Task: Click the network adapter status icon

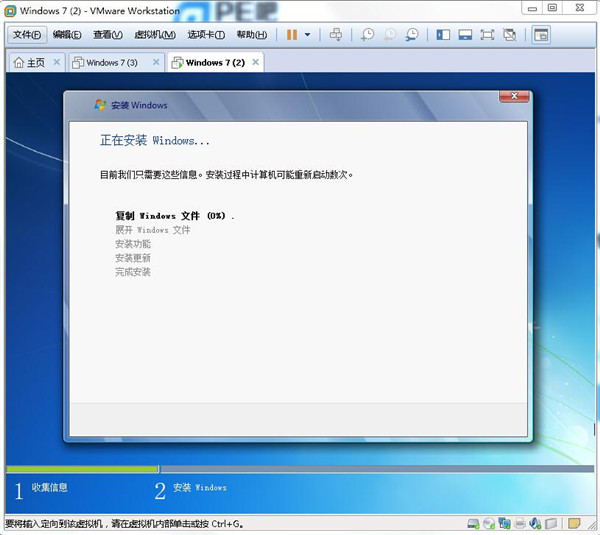Action: coord(504,523)
